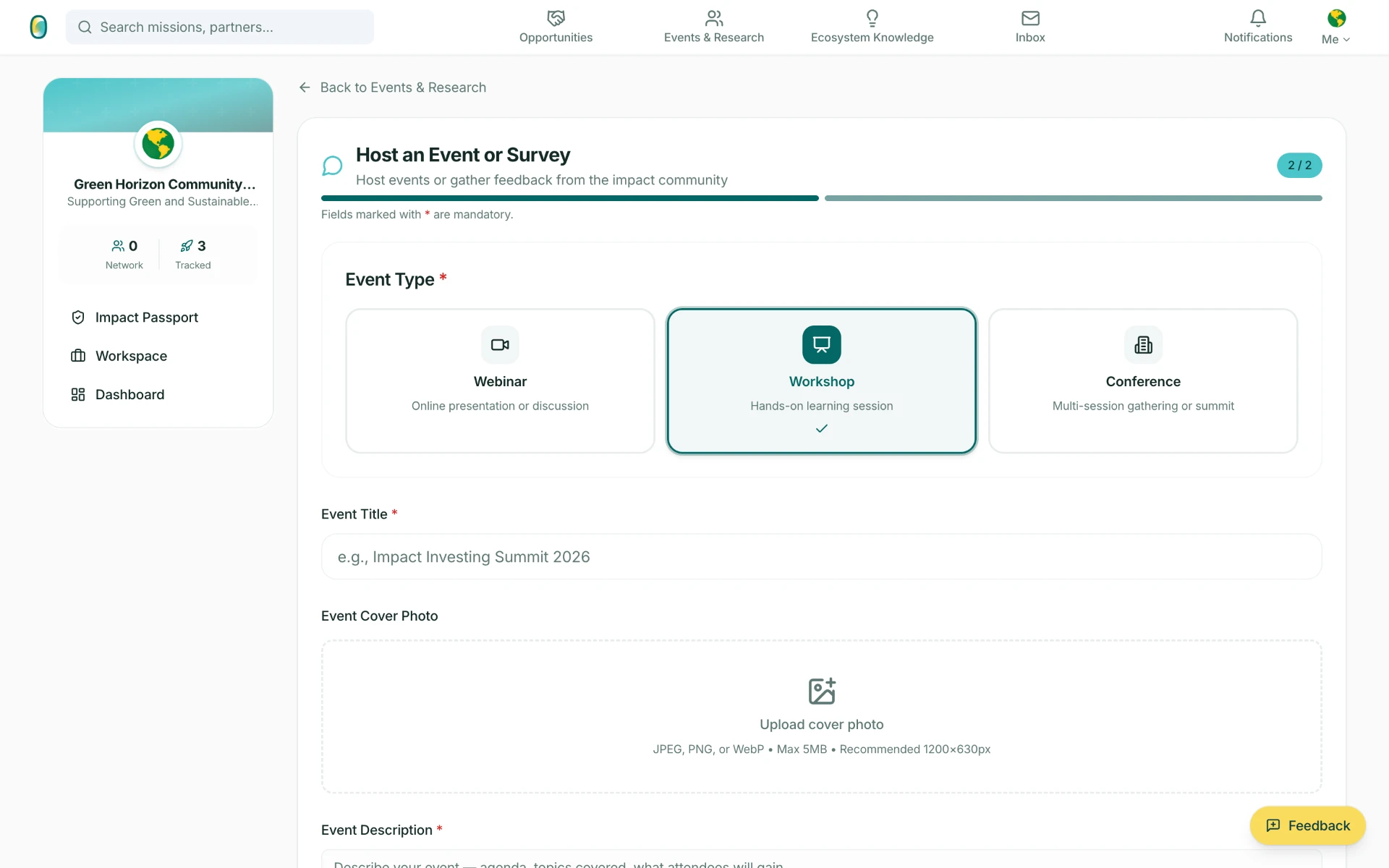Click the search magnifier icon
This screenshot has height=868, width=1389.
click(85, 27)
